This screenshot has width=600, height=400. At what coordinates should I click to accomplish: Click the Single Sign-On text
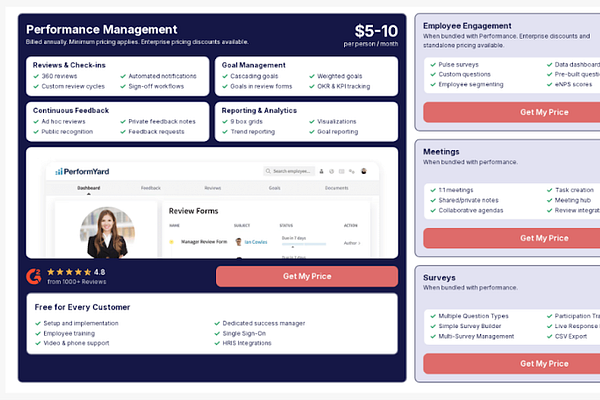[x=244, y=333]
